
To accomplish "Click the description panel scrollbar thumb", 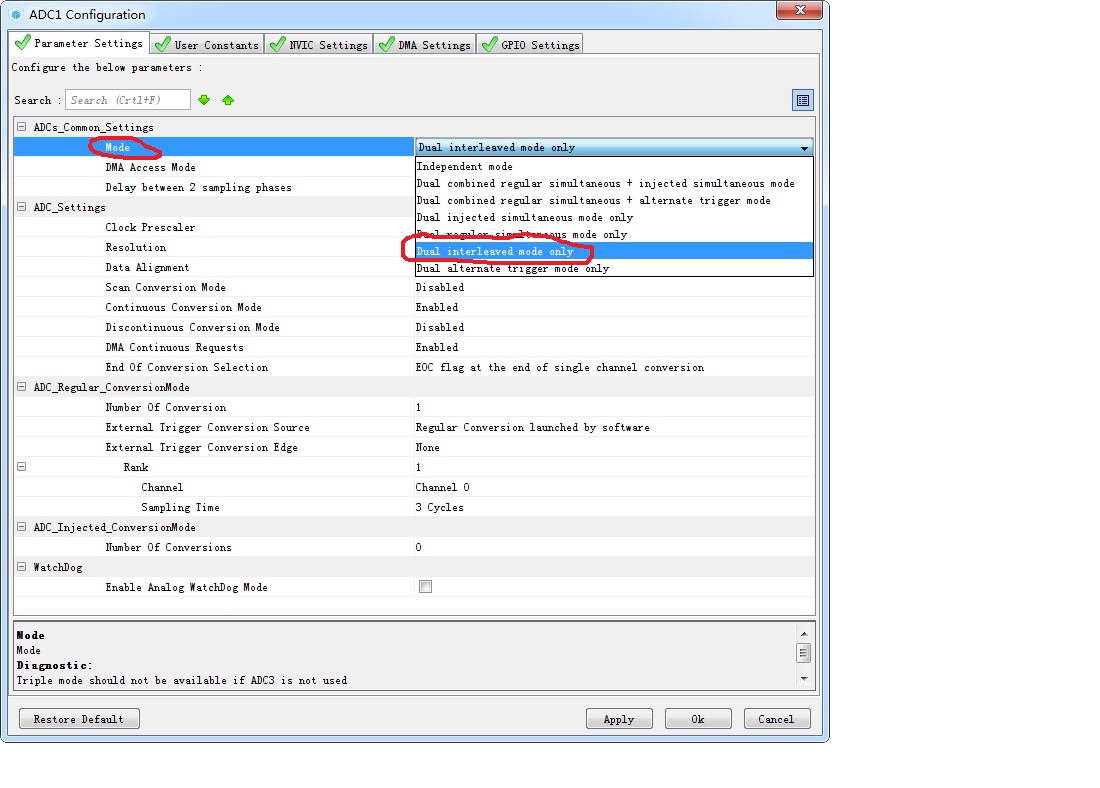I will 804,653.
